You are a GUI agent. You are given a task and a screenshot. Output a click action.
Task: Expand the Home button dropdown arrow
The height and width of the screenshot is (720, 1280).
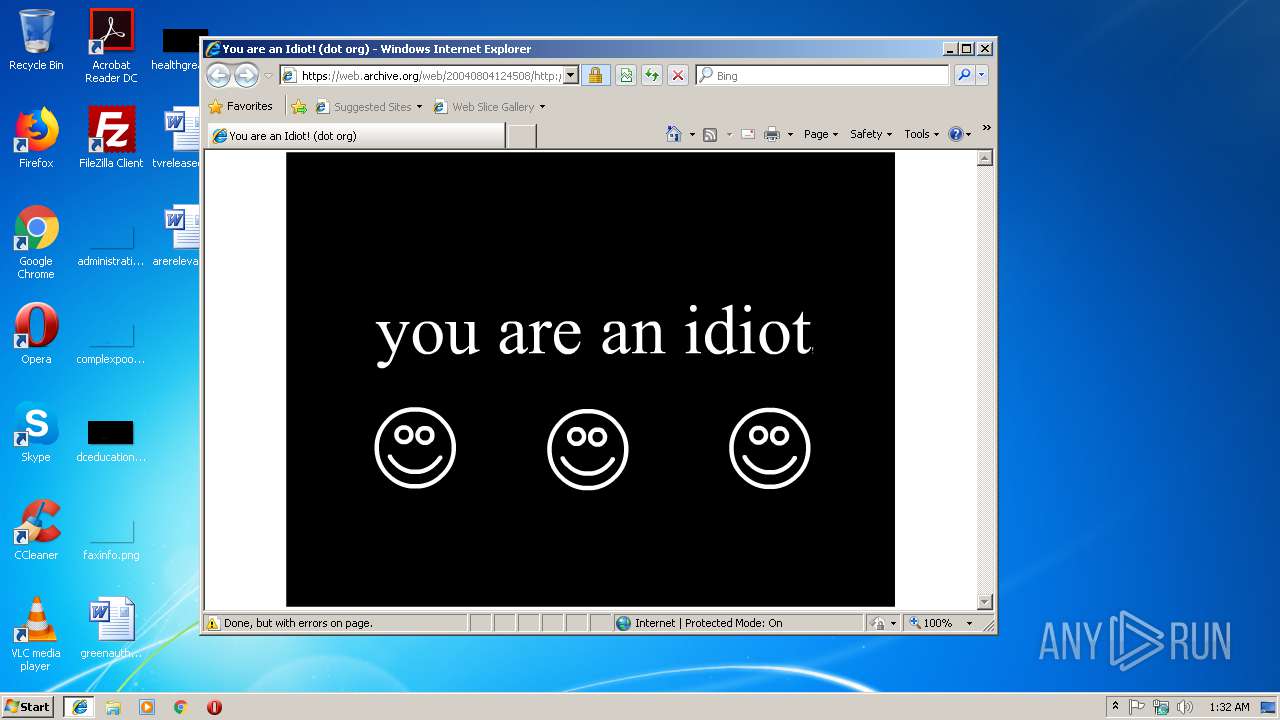point(691,135)
